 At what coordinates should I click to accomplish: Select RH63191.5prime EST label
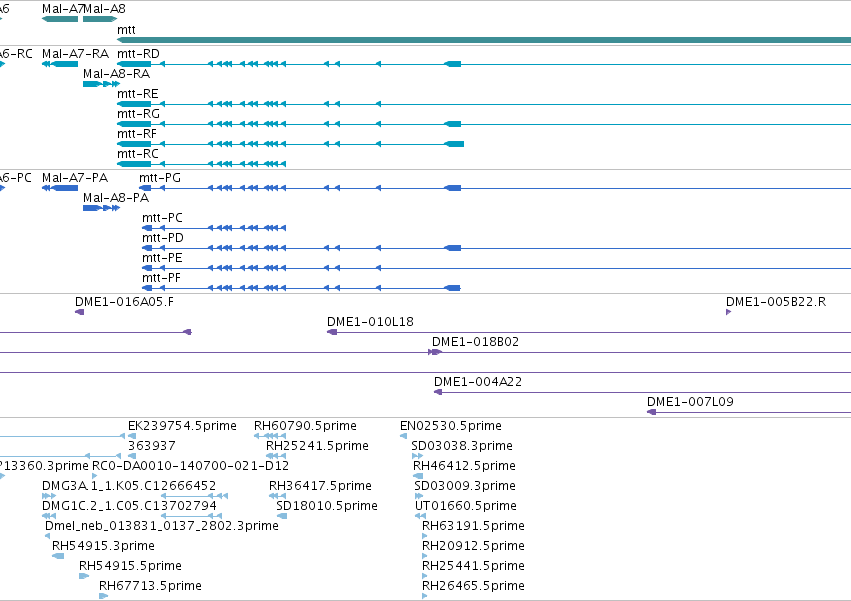coord(474,526)
